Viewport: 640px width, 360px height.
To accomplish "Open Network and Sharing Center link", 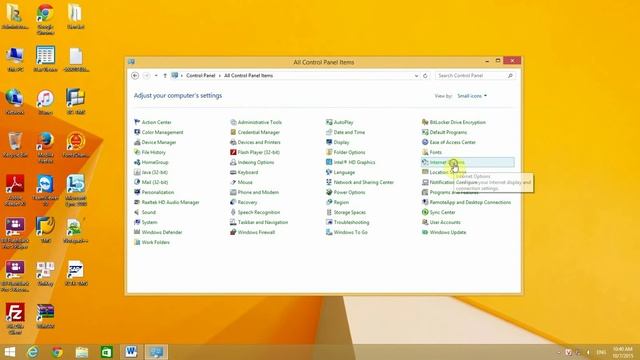I will pyautogui.click(x=363, y=182).
